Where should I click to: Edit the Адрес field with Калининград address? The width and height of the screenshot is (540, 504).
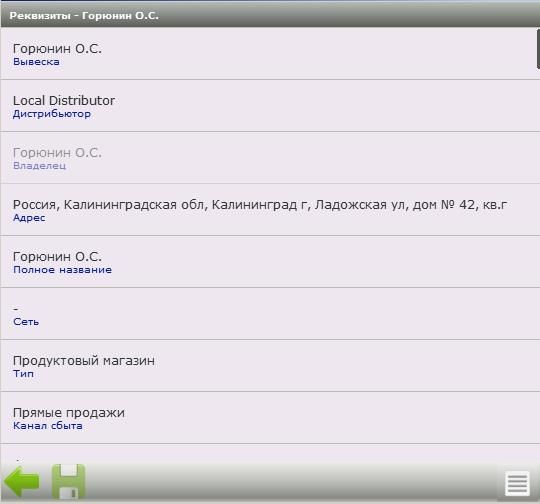pyautogui.click(x=270, y=210)
